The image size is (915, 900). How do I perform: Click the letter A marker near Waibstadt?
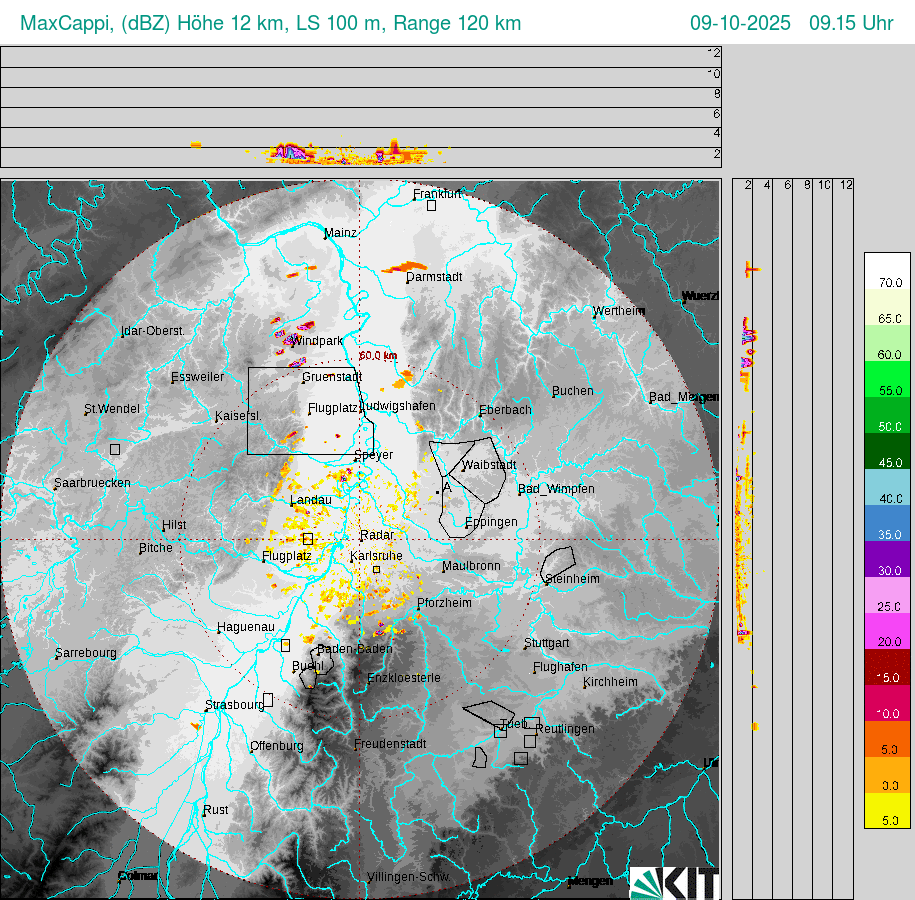click(x=446, y=488)
